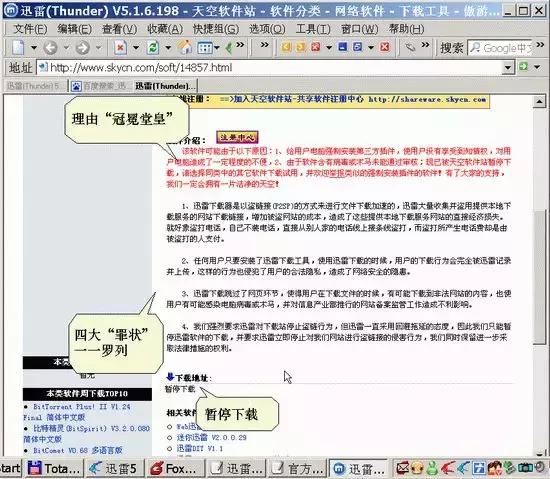The image size is (550, 479).
Task: Switch to the 百度搜索 tab
Action: [x=100, y=86]
